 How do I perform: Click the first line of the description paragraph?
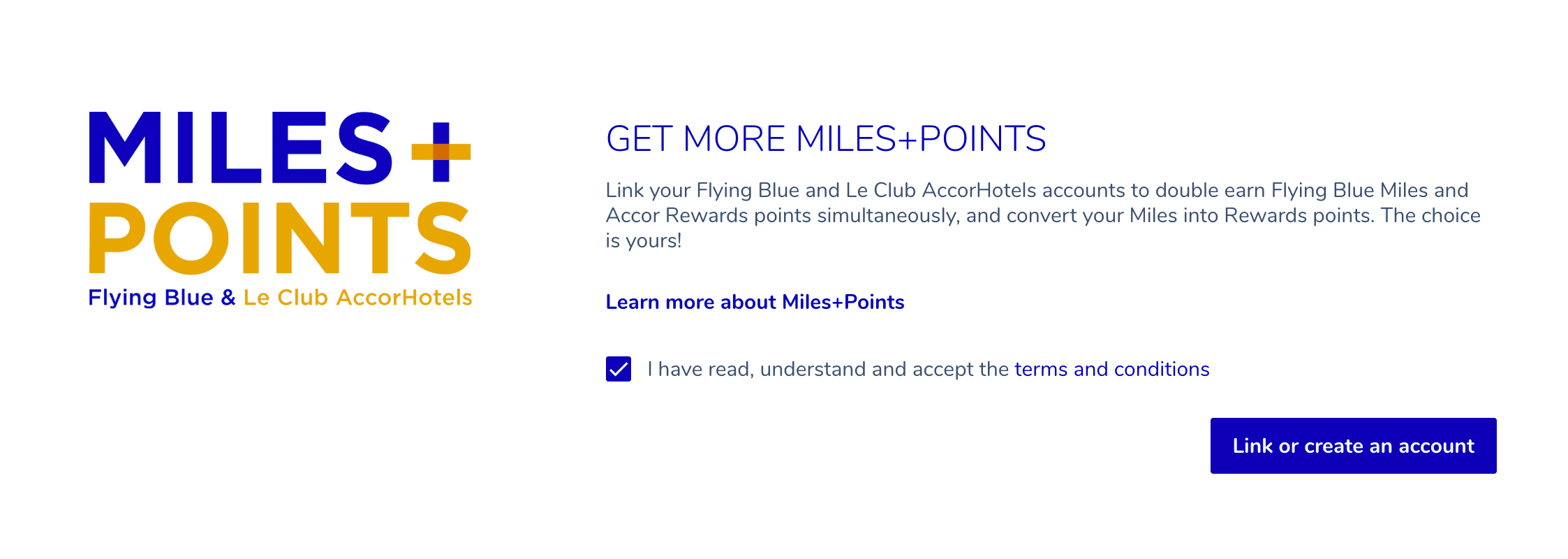pos(1037,190)
